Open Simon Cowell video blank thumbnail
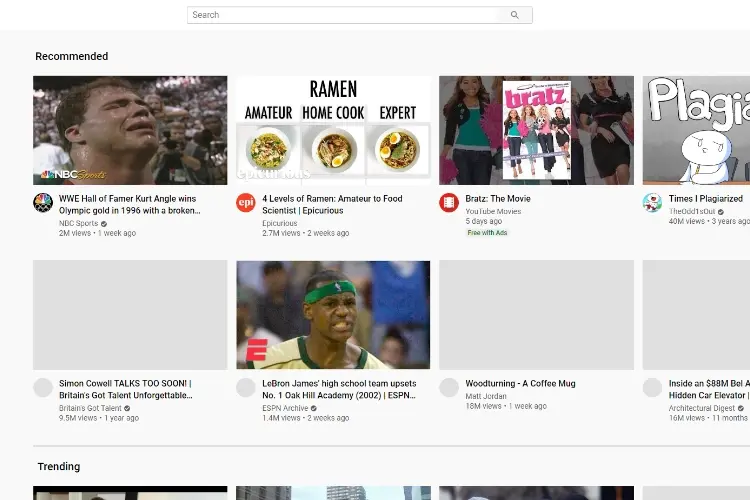Screen dimensions: 750x500 [130, 315]
